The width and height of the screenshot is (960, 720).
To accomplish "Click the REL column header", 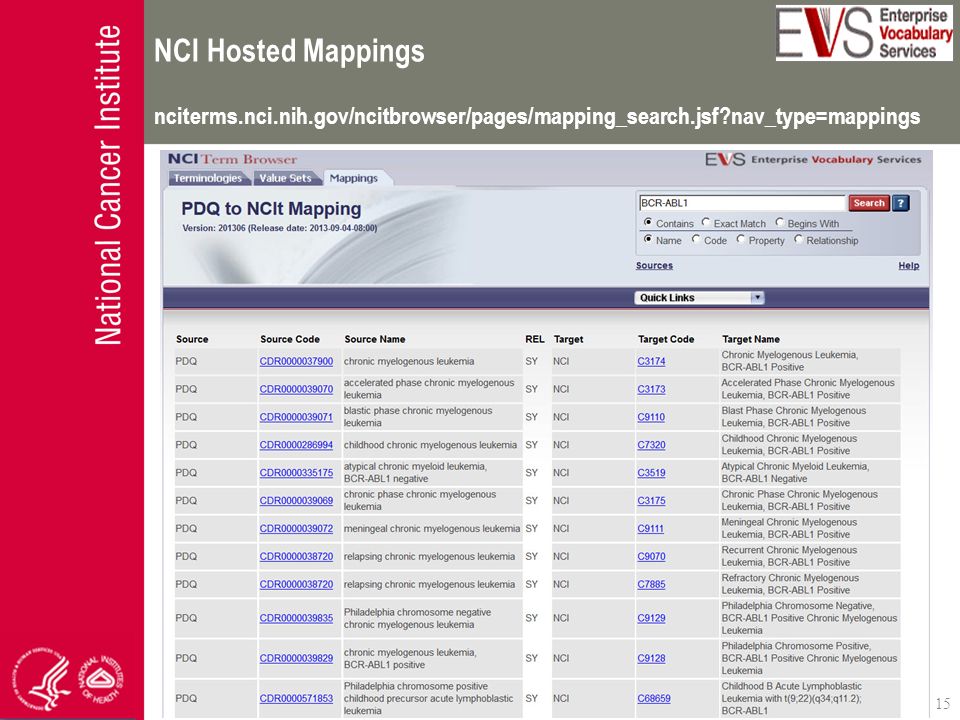I will [534, 339].
